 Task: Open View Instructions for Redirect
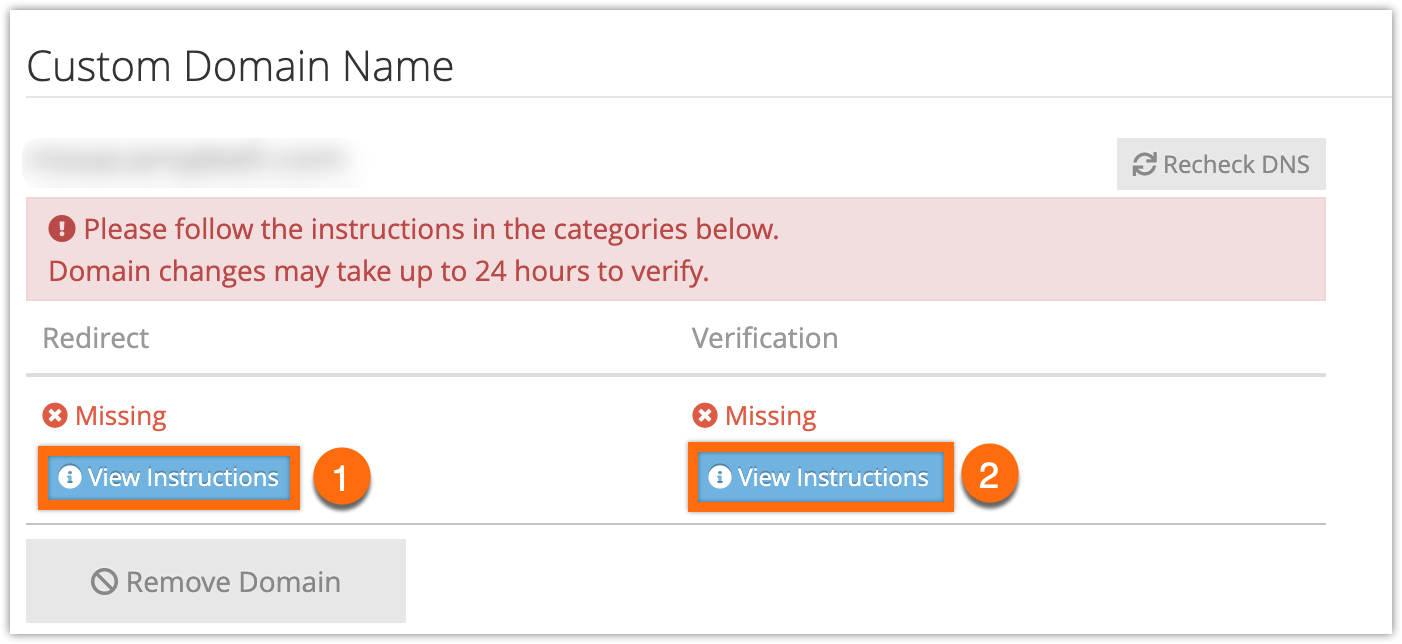point(169,478)
